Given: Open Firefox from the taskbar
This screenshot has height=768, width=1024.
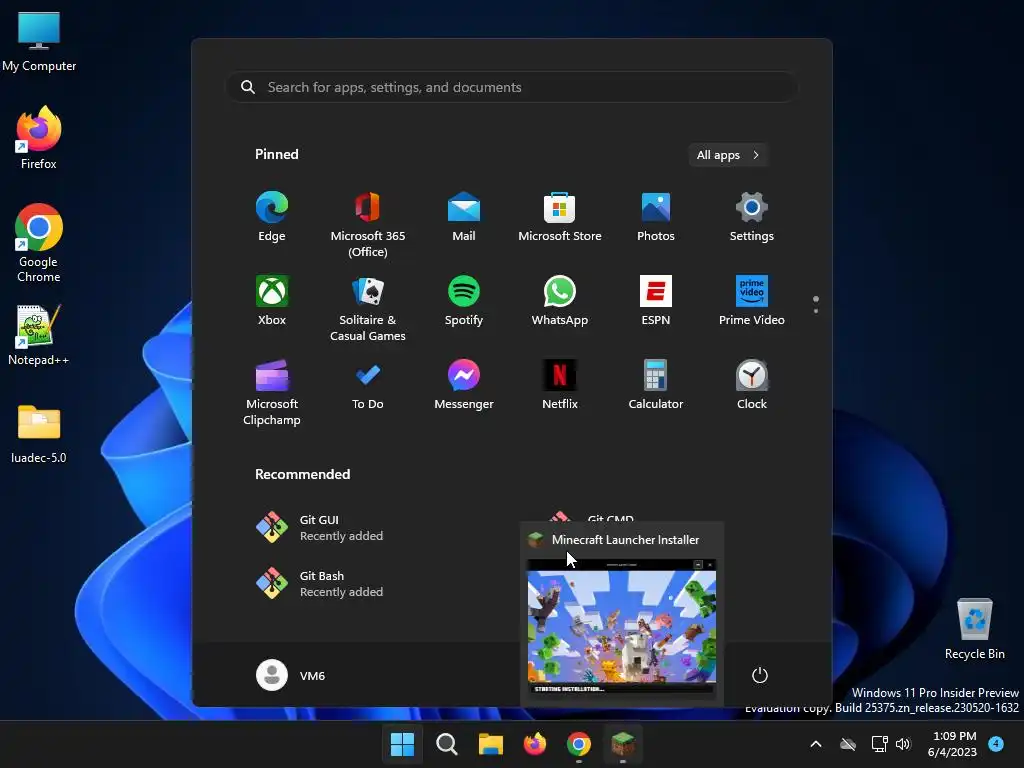Looking at the screenshot, I should [535, 744].
